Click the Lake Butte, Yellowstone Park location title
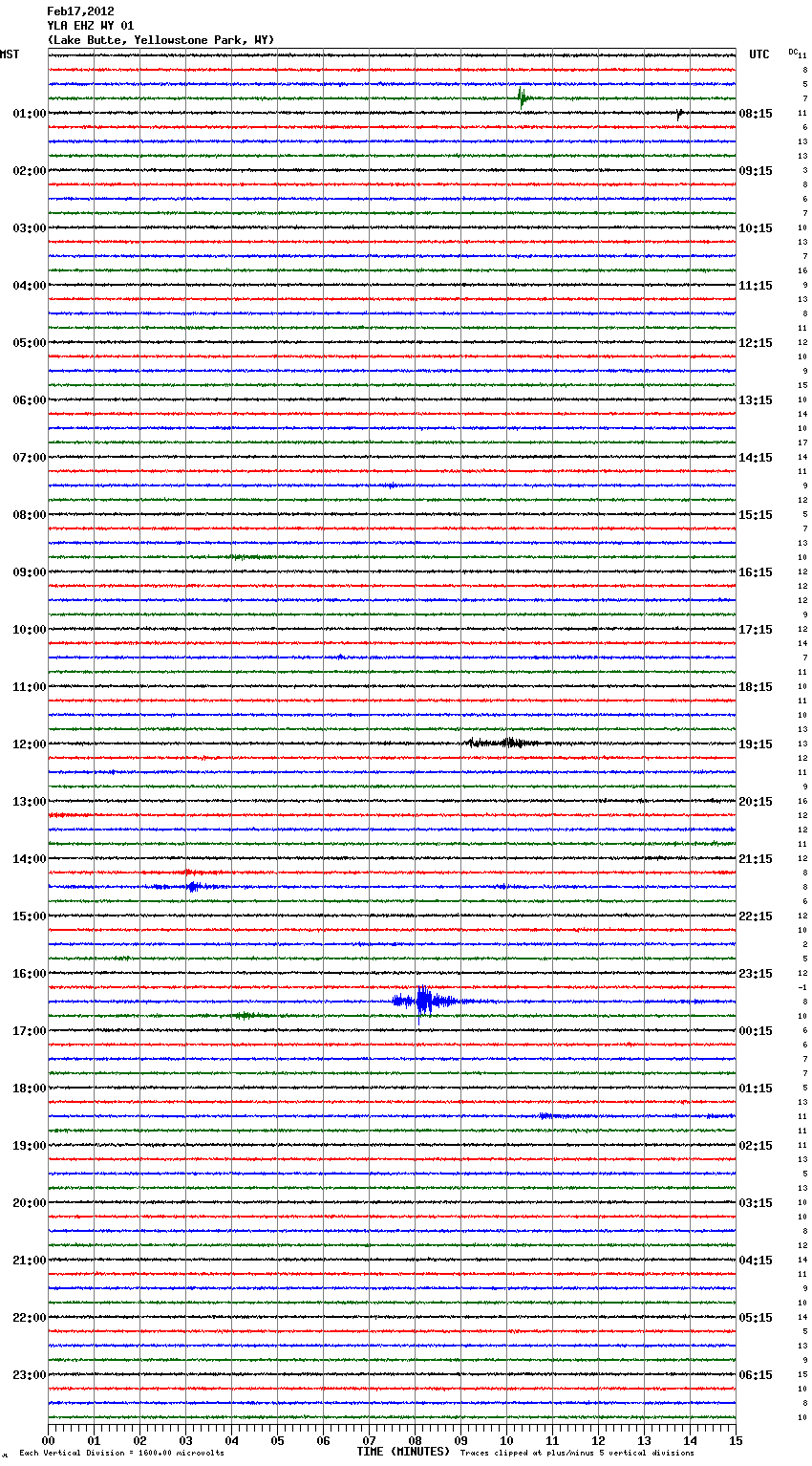 point(160,40)
